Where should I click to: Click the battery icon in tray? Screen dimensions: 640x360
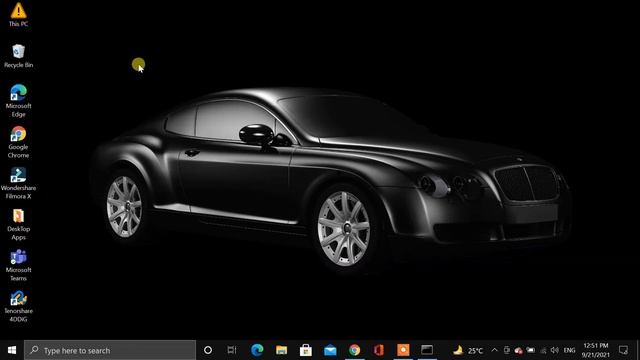[531, 350]
